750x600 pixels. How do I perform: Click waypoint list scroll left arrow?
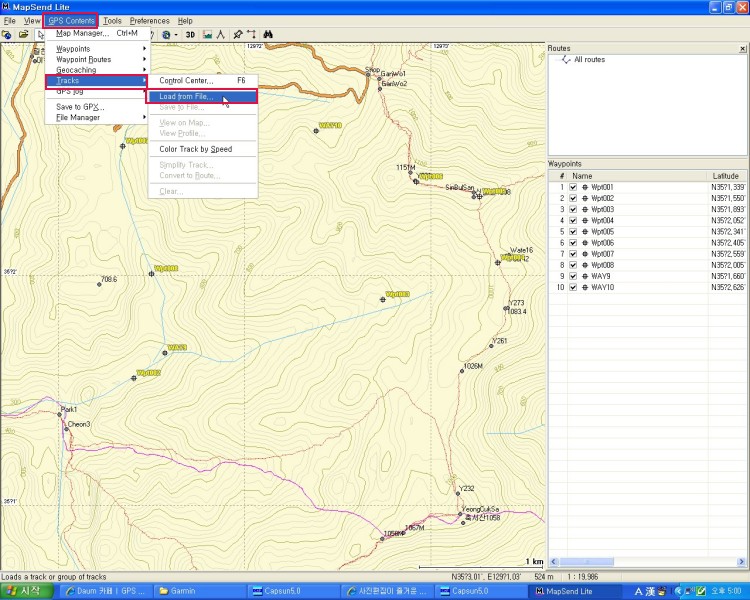pos(553,562)
